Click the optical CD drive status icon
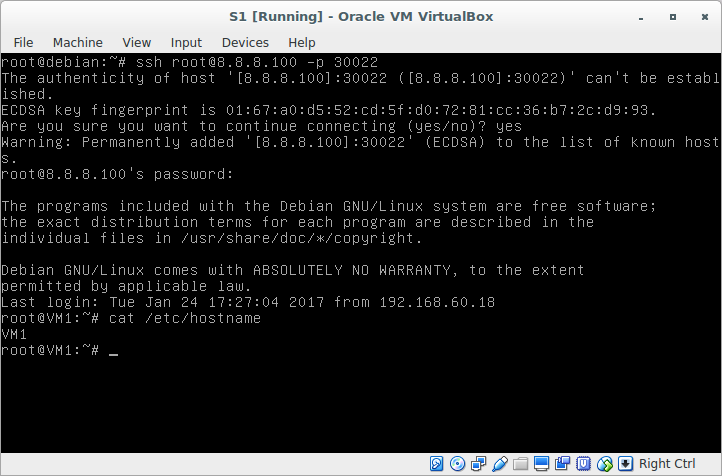Screen dimensions: 722x476 click(x=457, y=464)
